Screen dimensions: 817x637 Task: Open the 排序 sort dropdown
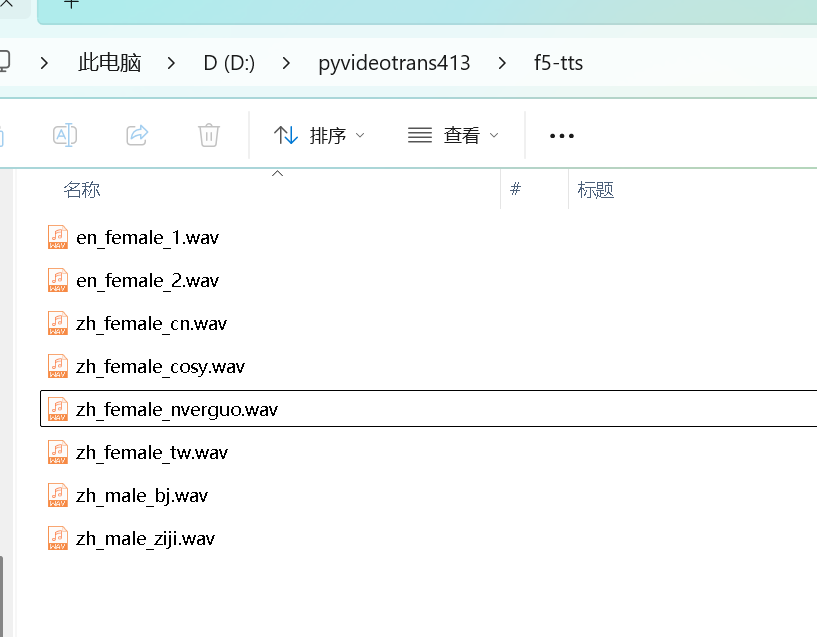click(319, 135)
